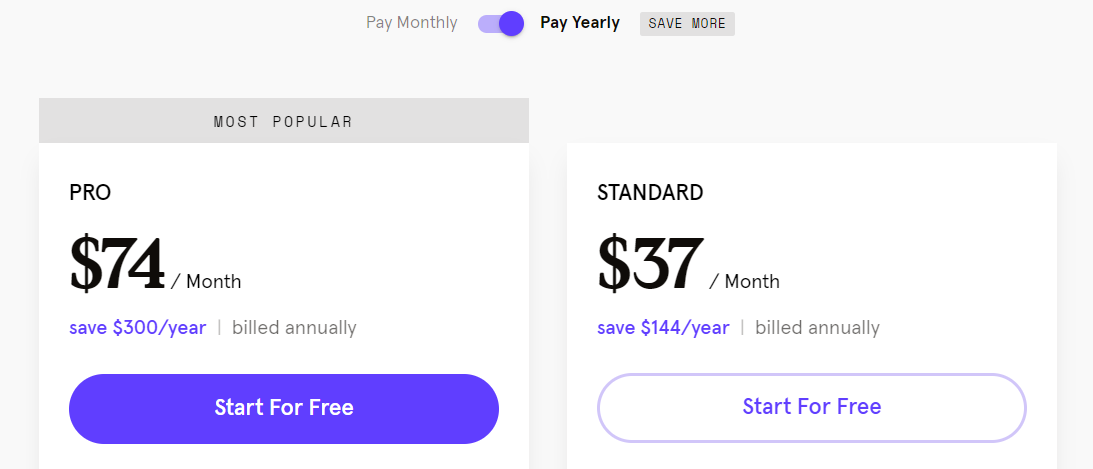The image size is (1093, 469).
Task: Click the save $144/year text
Action: 664,328
